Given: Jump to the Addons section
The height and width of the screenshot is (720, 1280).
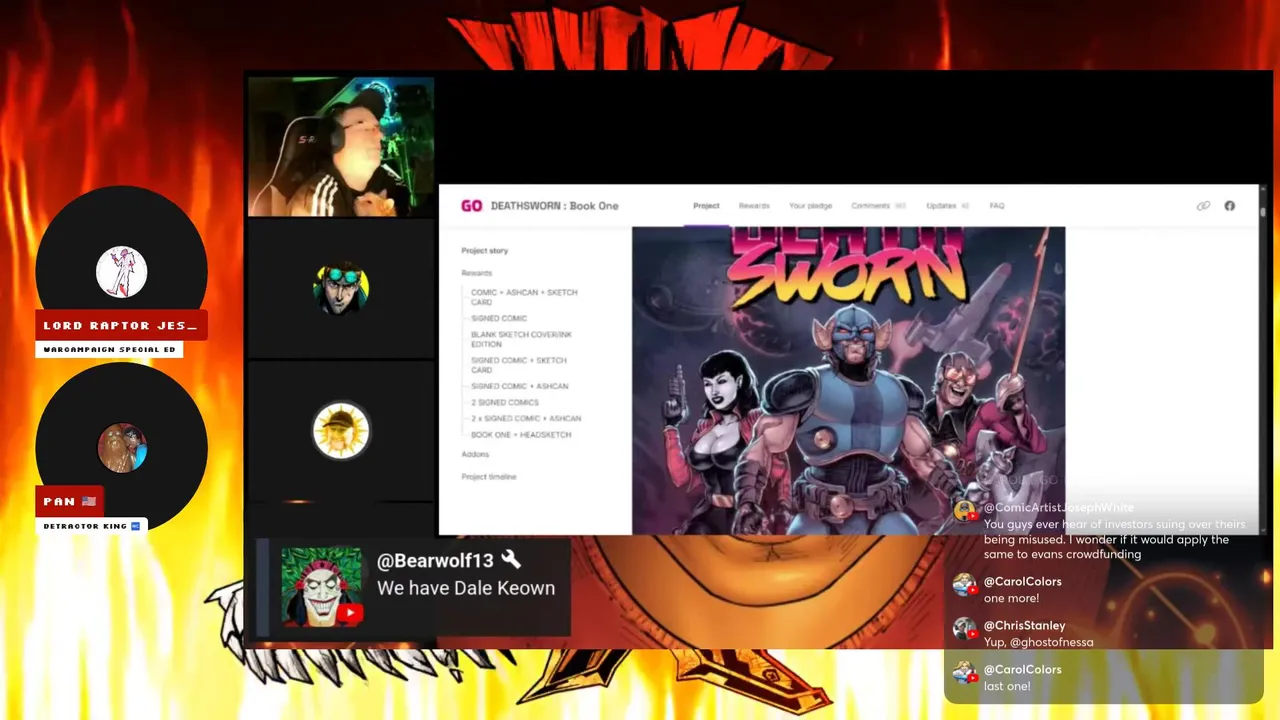Looking at the screenshot, I should (475, 454).
